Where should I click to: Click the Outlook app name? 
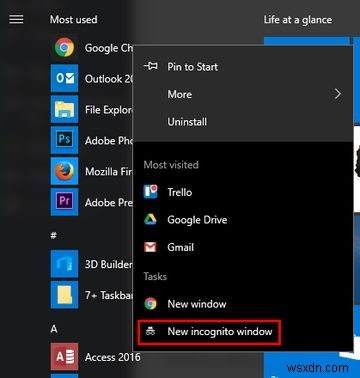click(x=109, y=79)
